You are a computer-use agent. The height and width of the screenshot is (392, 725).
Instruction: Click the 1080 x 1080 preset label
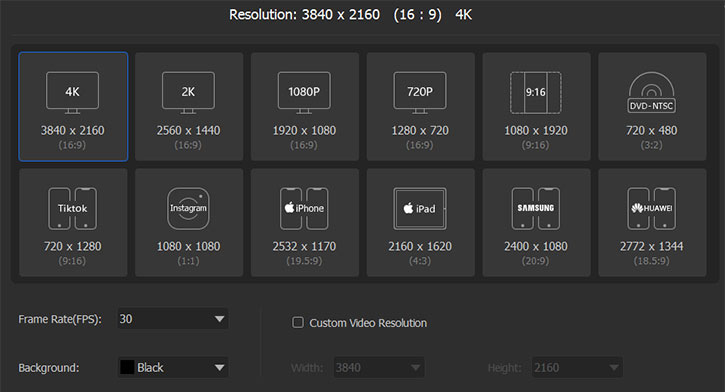coord(188,246)
